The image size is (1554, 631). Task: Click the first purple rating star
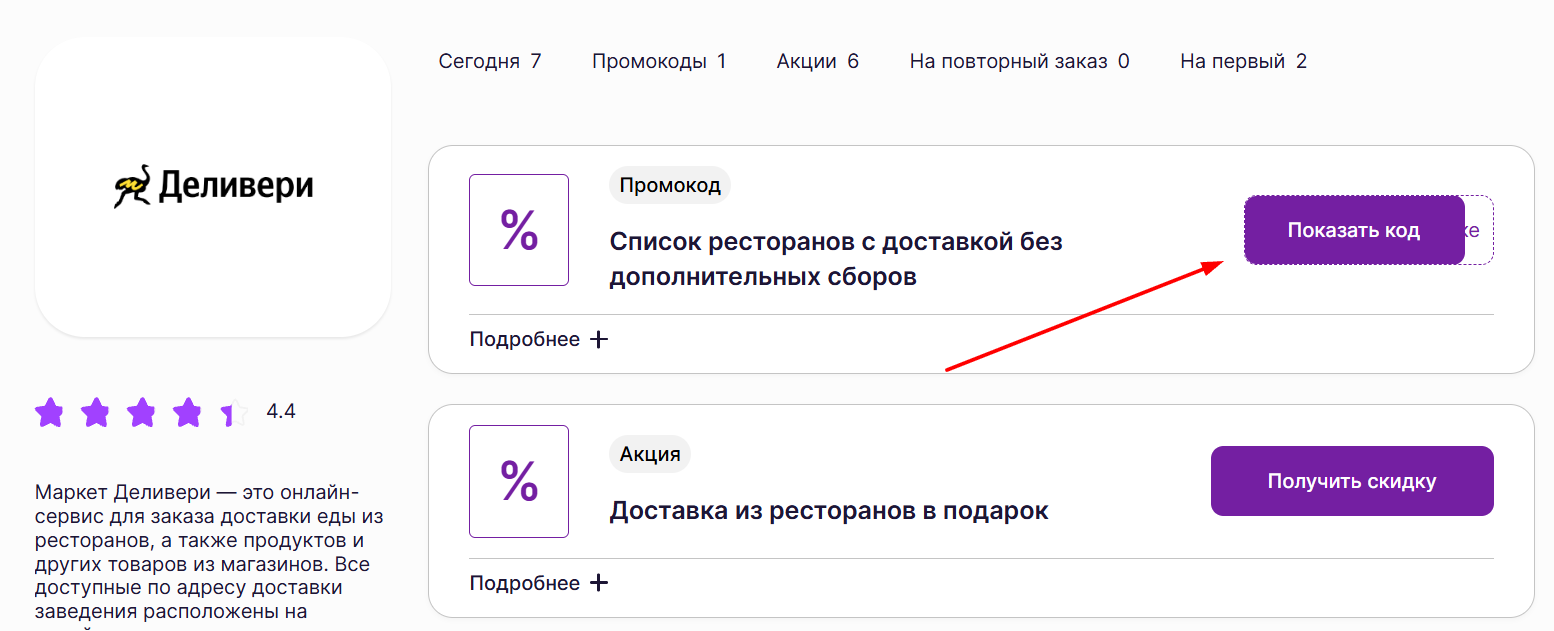click(50, 411)
